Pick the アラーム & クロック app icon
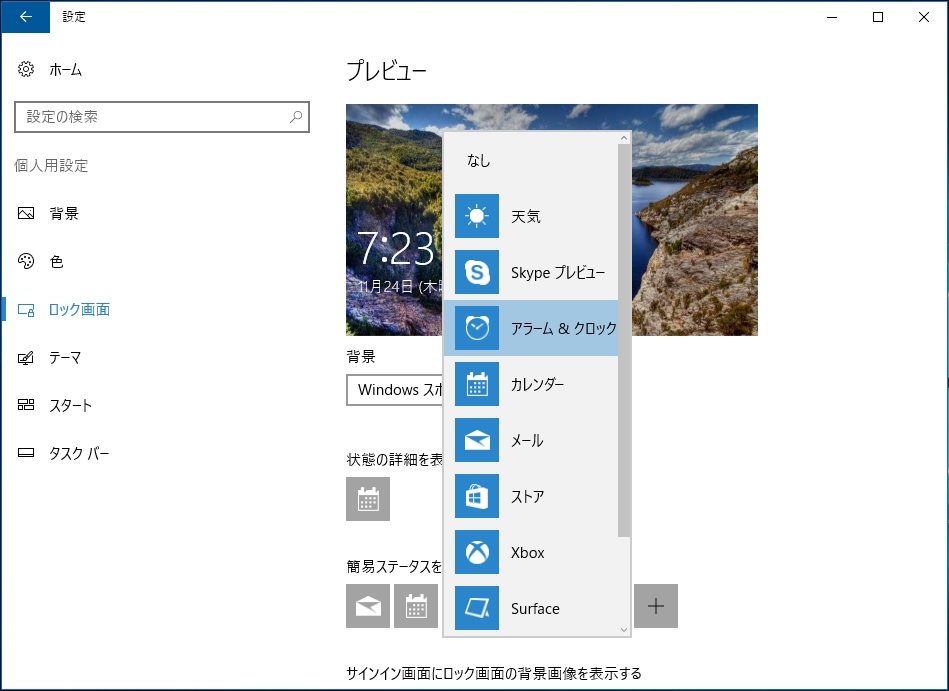 (476, 328)
